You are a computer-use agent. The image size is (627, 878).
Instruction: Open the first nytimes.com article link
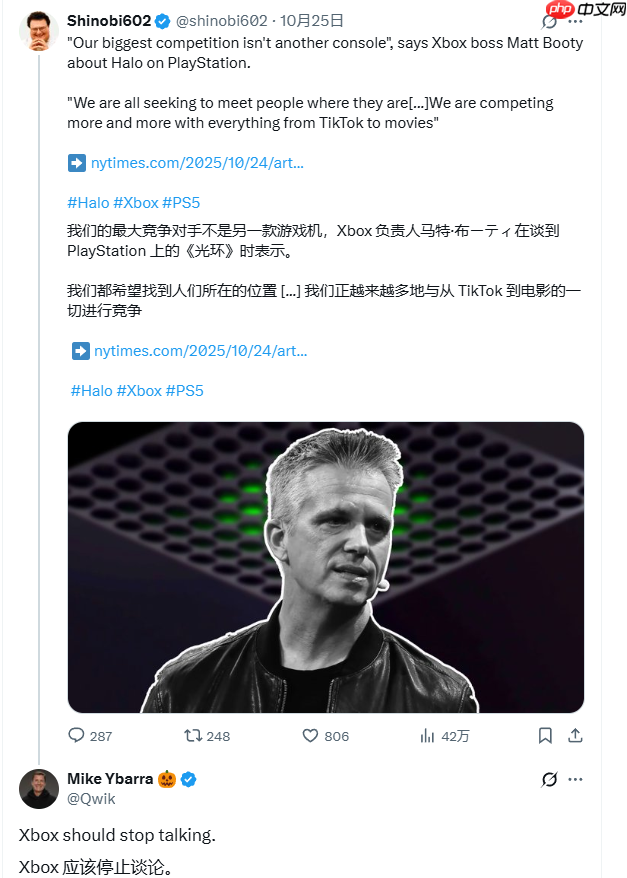(197, 162)
